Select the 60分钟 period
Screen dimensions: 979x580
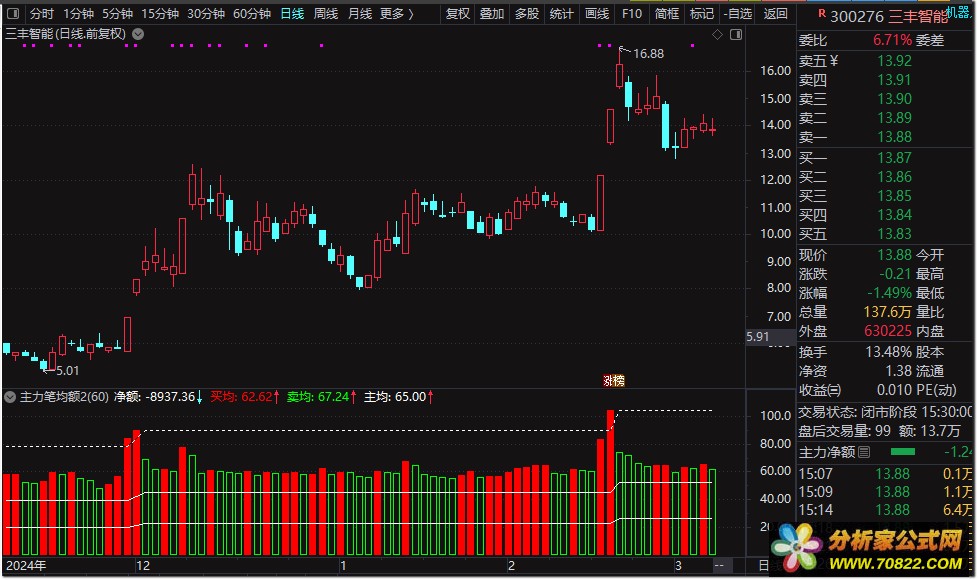point(252,14)
